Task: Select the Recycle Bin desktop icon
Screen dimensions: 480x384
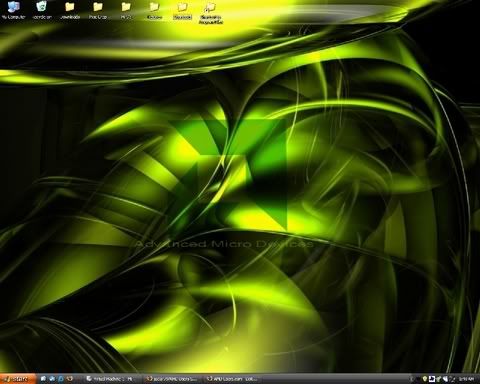Action: pos(42,10)
